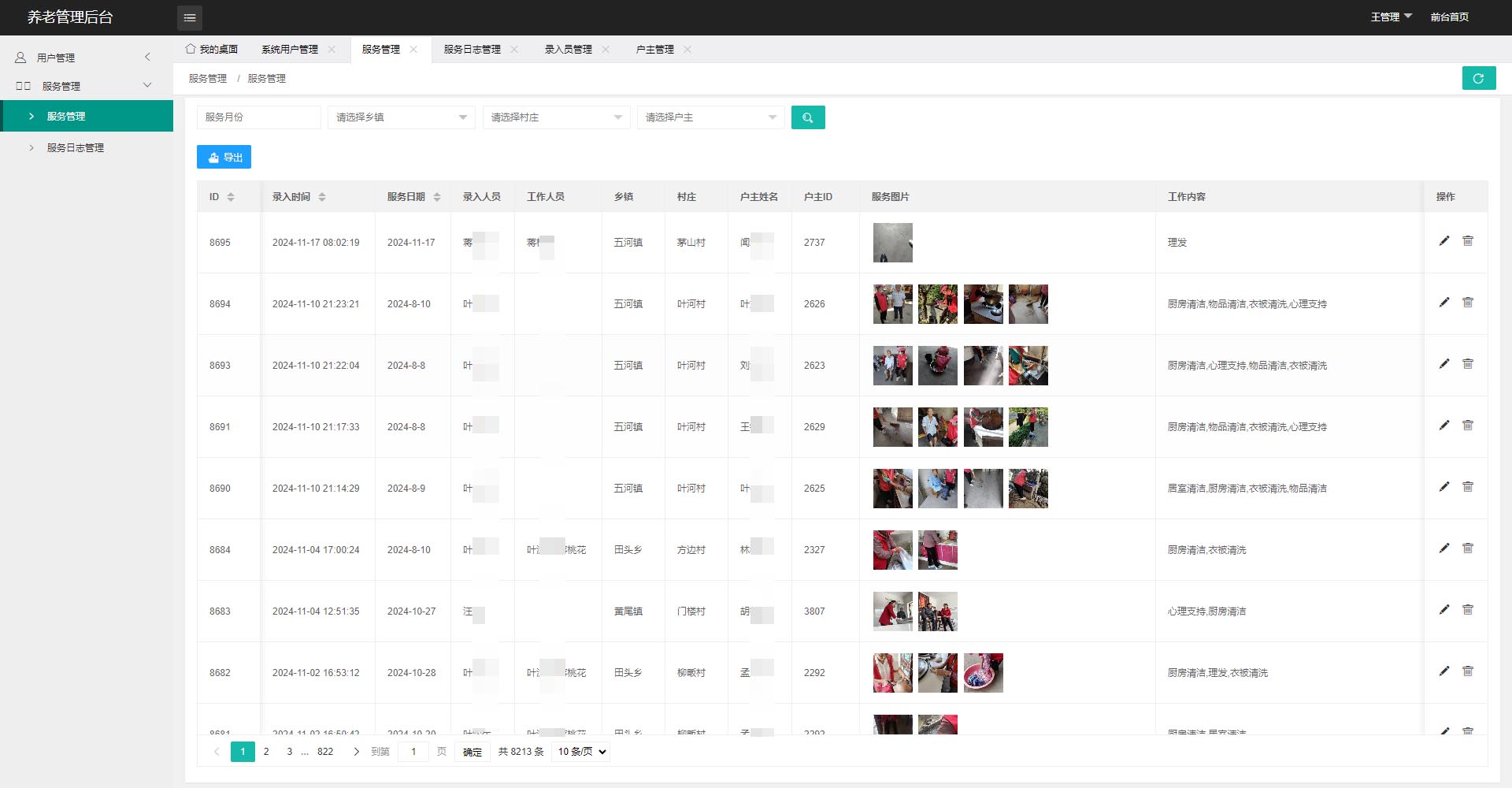
Task: Switch to the 服务日志管理 tab
Action: point(472,49)
